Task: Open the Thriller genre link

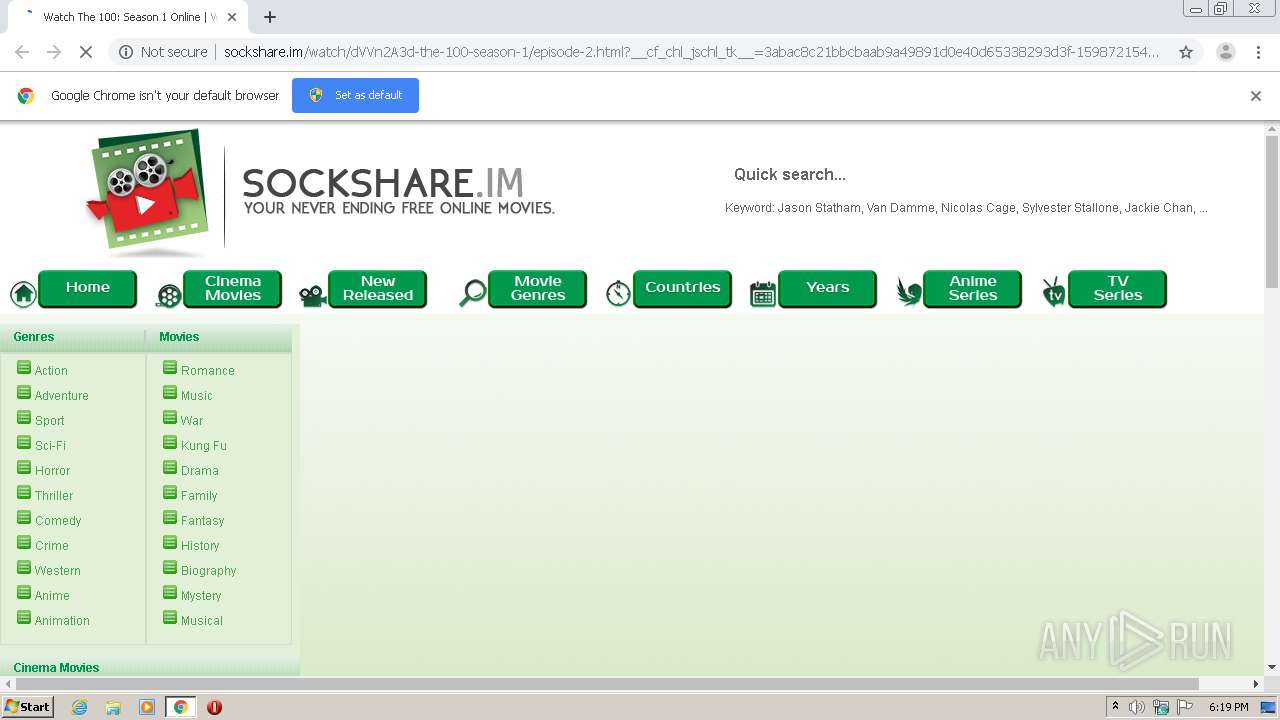Action: pos(54,496)
